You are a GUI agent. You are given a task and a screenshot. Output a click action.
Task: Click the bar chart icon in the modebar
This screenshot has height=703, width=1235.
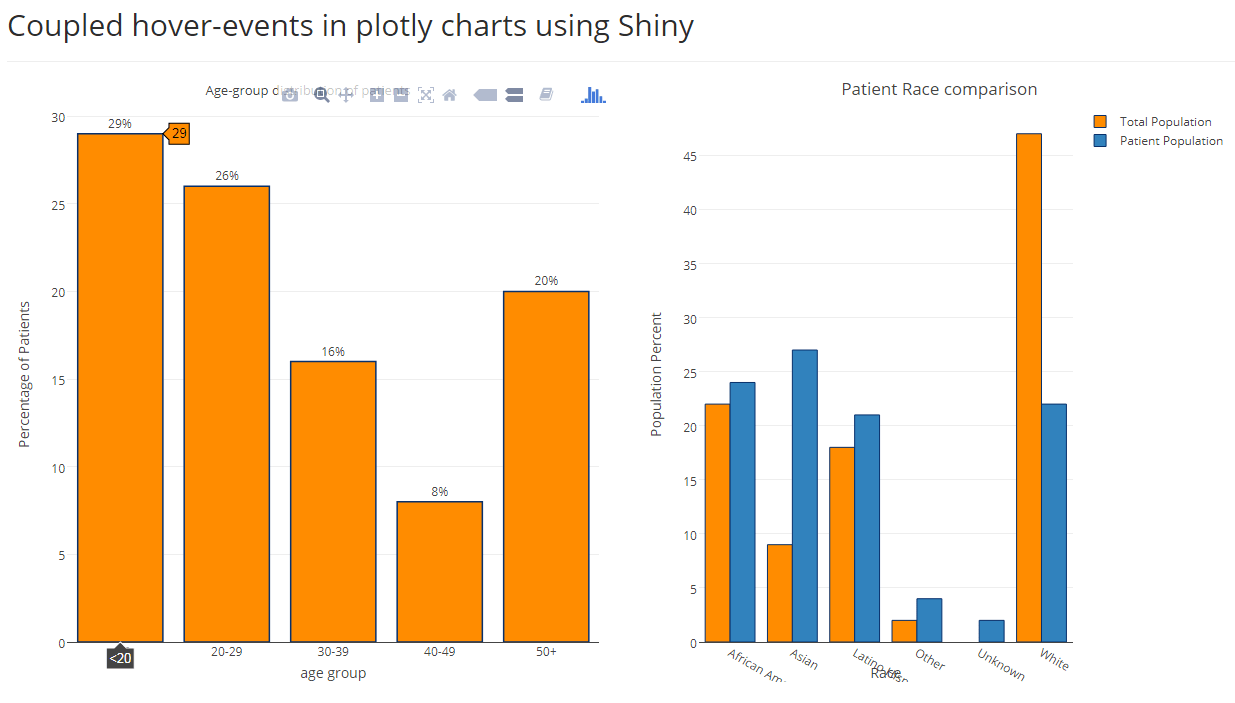coord(593,94)
